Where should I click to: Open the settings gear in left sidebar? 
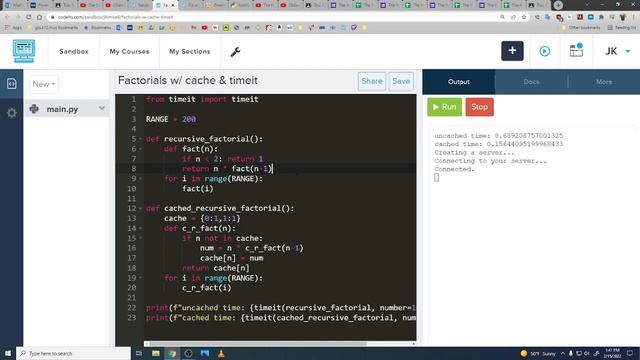11,113
